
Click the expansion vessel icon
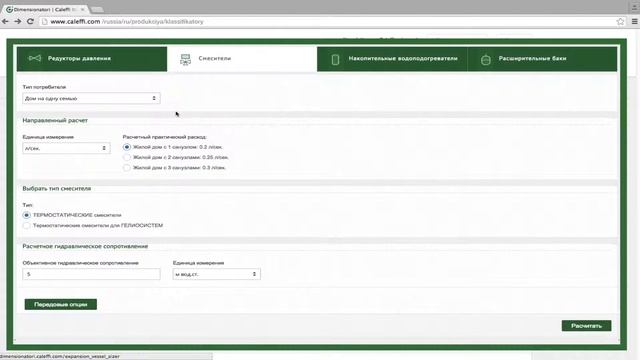[x=485, y=60]
